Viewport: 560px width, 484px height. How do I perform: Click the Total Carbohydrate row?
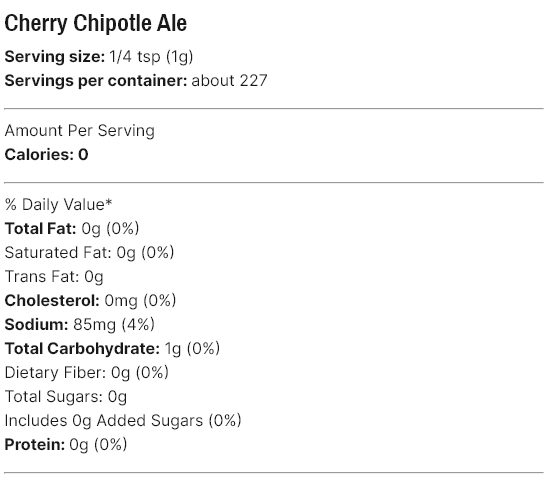pos(112,349)
